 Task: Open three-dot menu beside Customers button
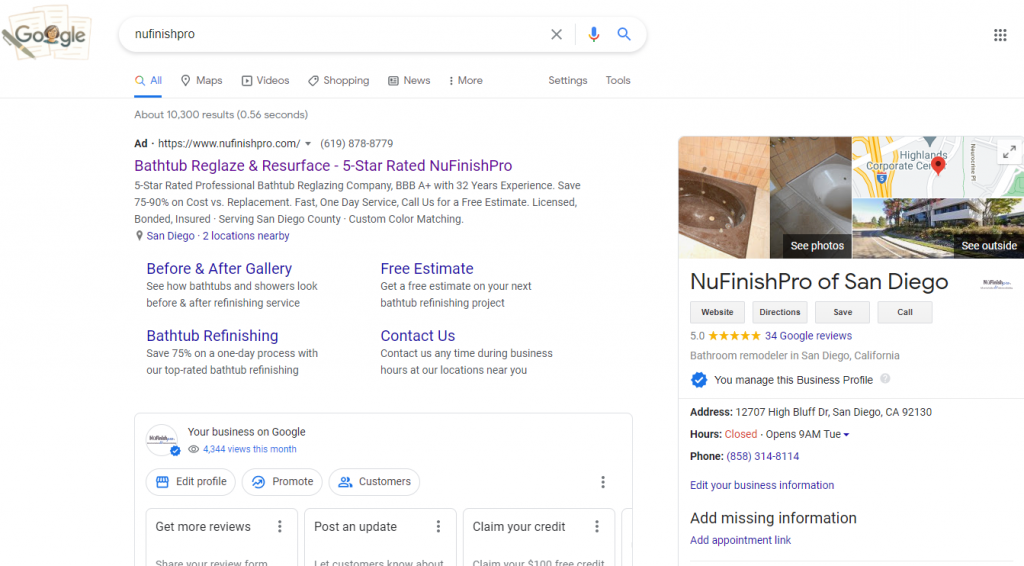[x=603, y=482]
